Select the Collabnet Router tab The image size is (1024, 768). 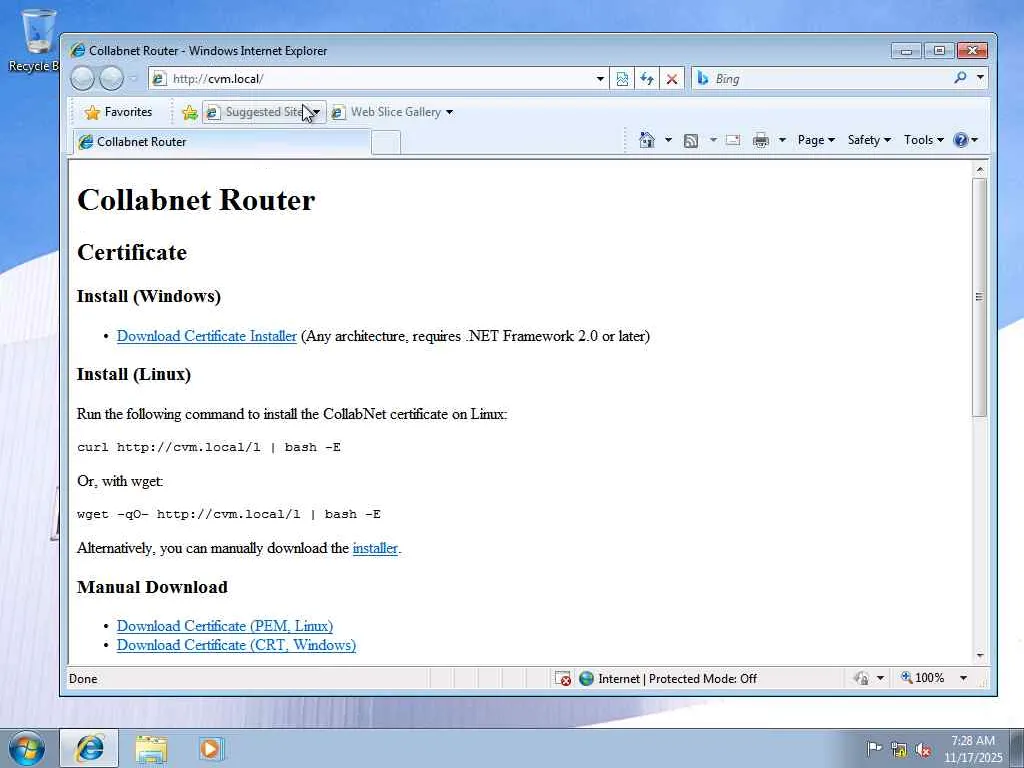(x=222, y=142)
